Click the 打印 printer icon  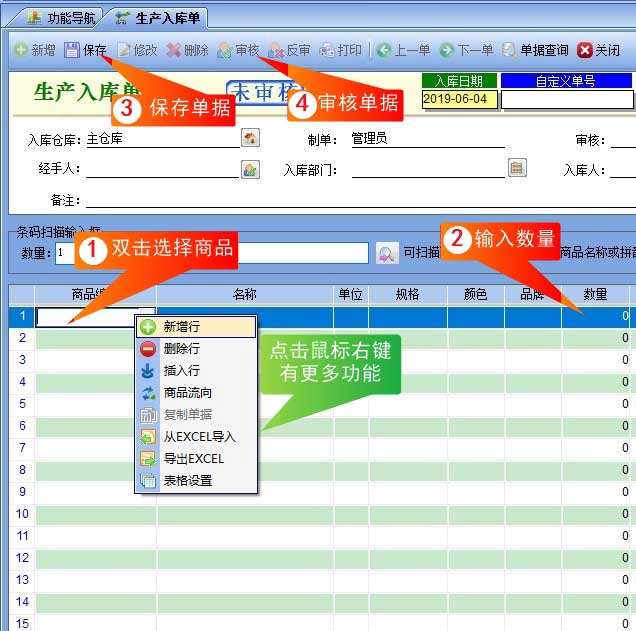point(327,50)
